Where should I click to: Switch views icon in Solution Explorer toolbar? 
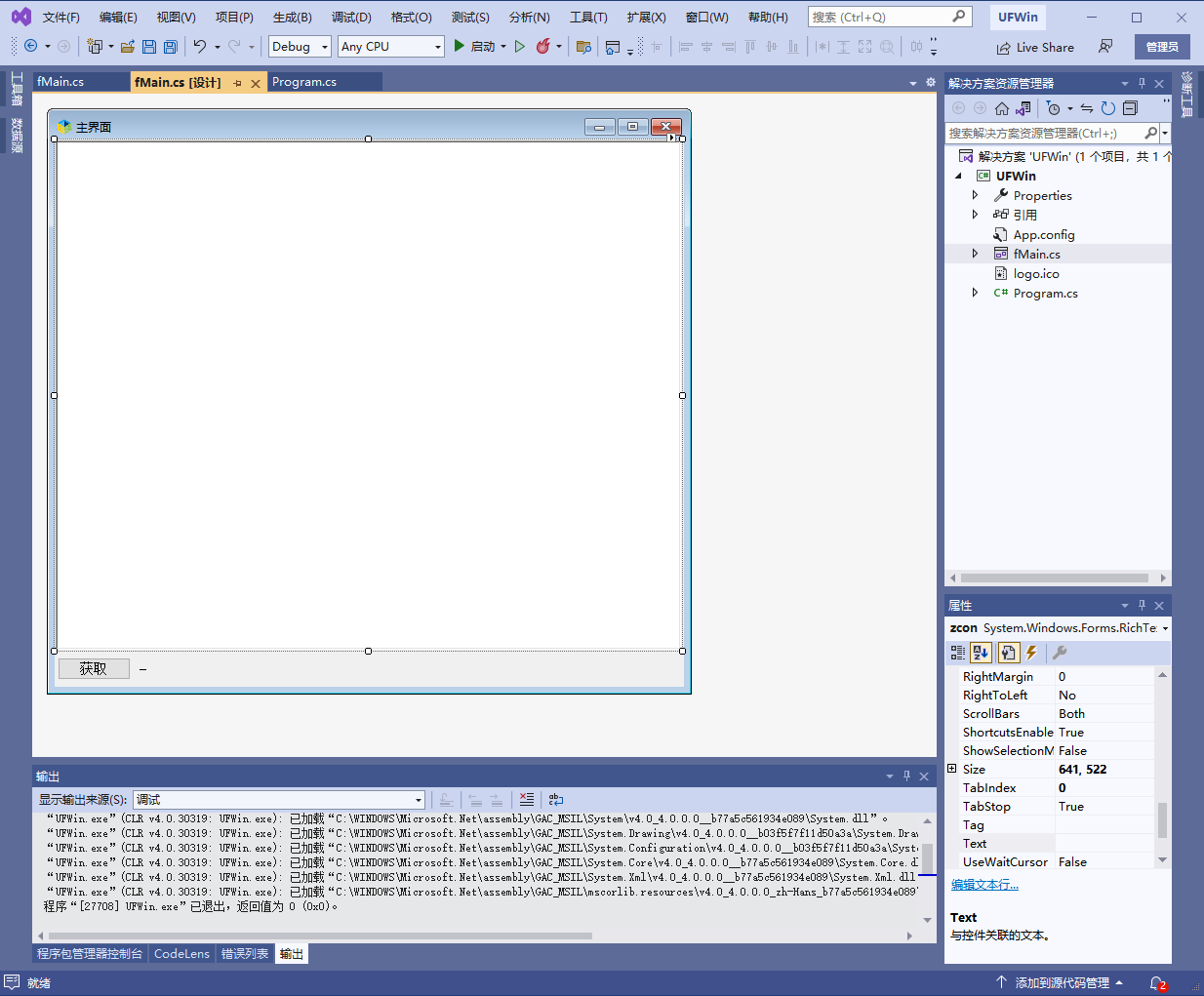(x=1023, y=108)
